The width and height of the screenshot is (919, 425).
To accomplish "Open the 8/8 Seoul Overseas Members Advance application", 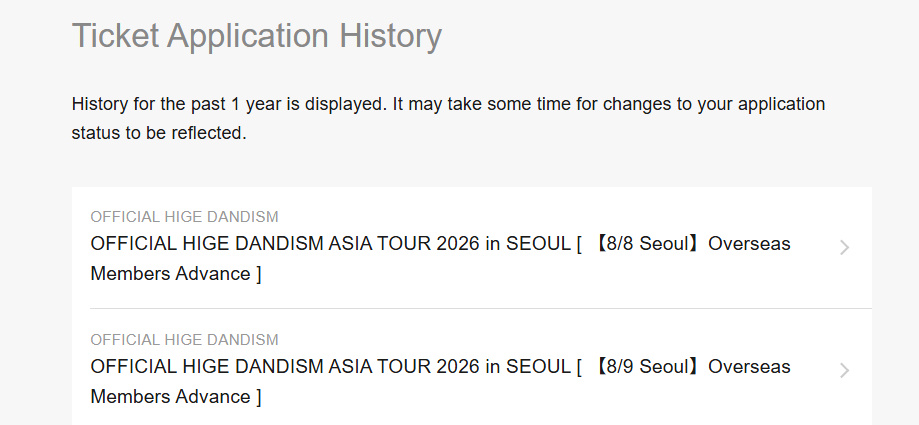I will [440, 259].
